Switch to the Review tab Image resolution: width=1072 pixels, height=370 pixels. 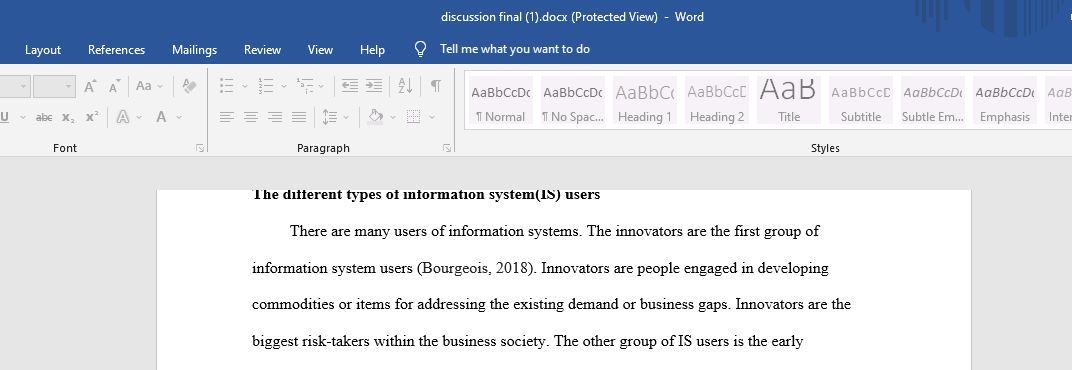263,50
